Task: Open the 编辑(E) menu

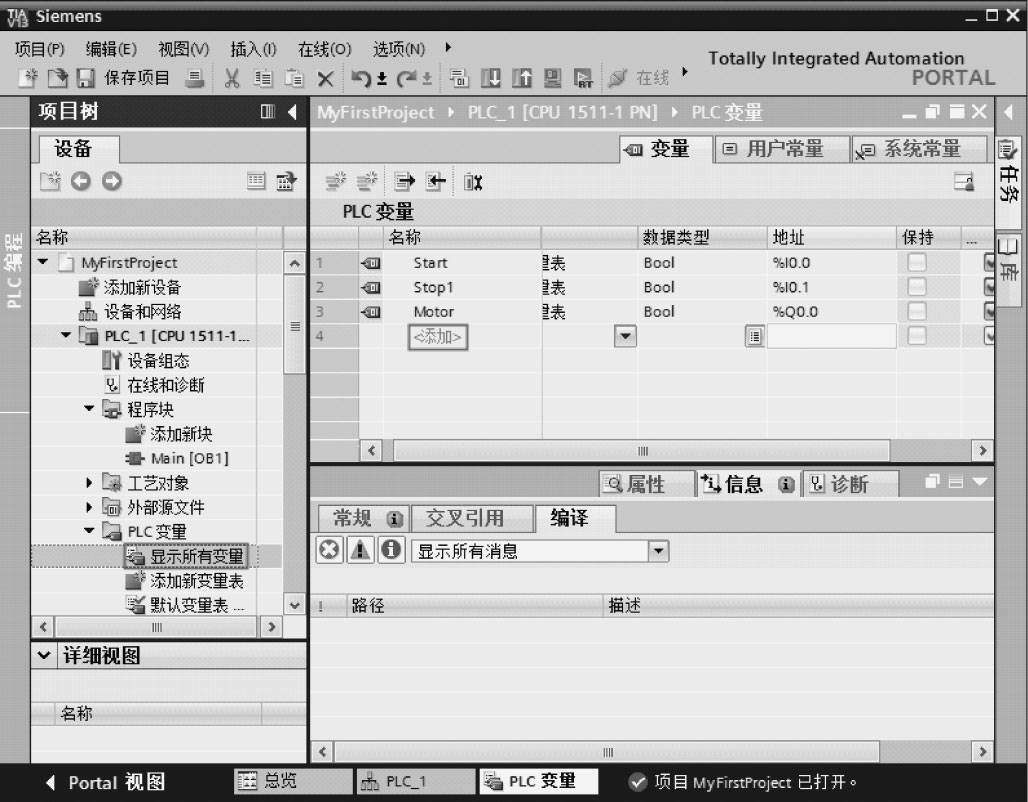Action: [111, 49]
